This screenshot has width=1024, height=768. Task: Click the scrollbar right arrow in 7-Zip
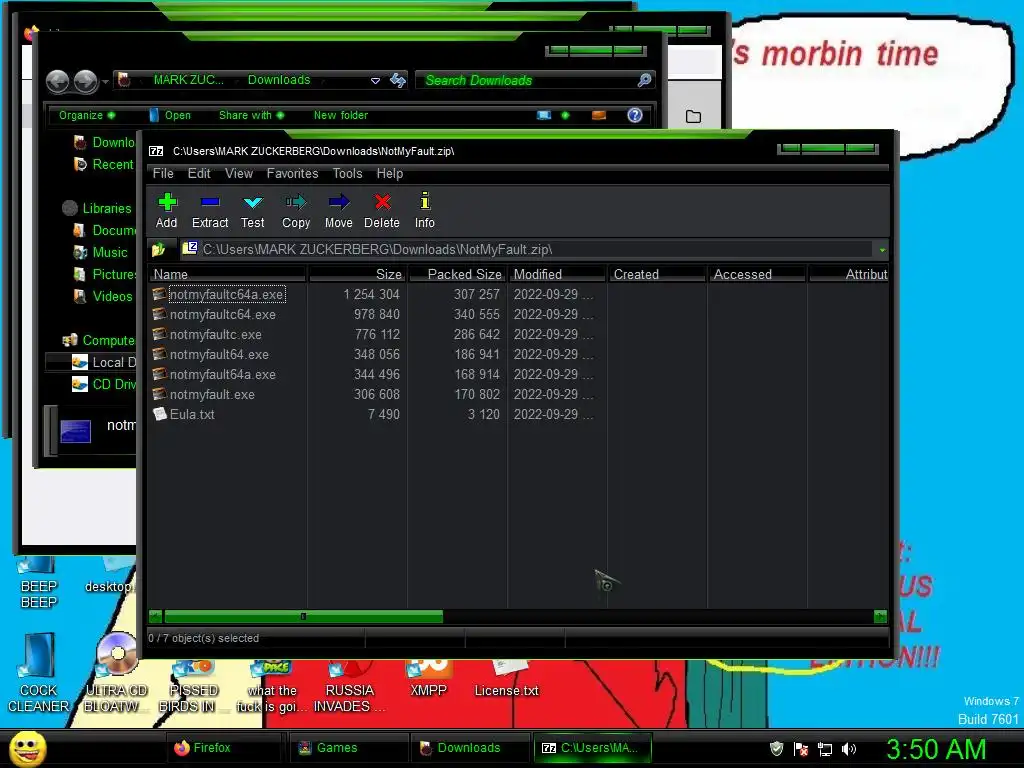[x=880, y=616]
